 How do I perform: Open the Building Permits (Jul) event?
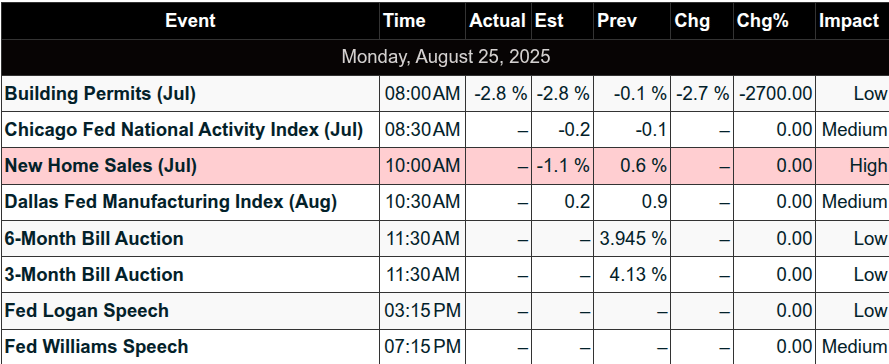tap(100, 94)
